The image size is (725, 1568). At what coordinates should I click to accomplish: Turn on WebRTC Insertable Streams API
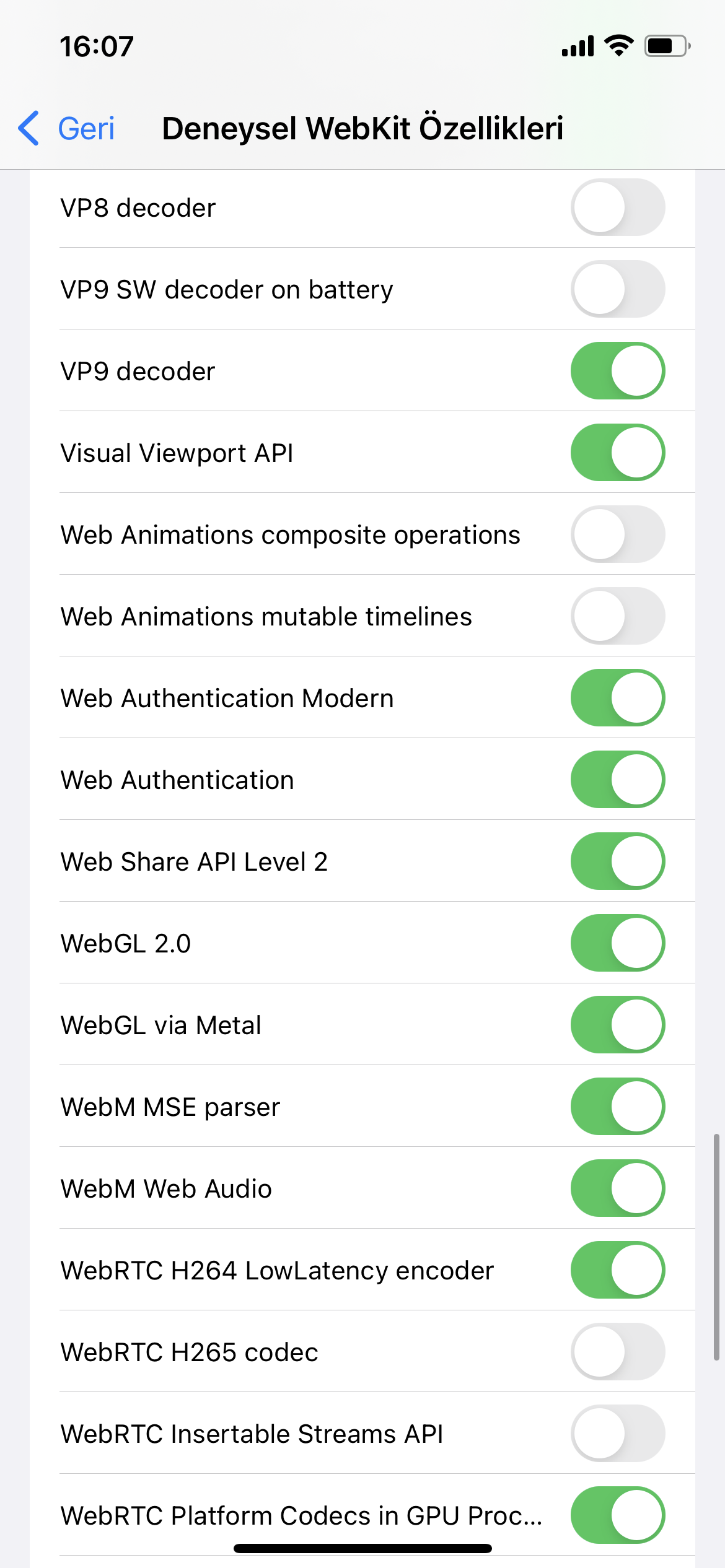coord(618,1434)
